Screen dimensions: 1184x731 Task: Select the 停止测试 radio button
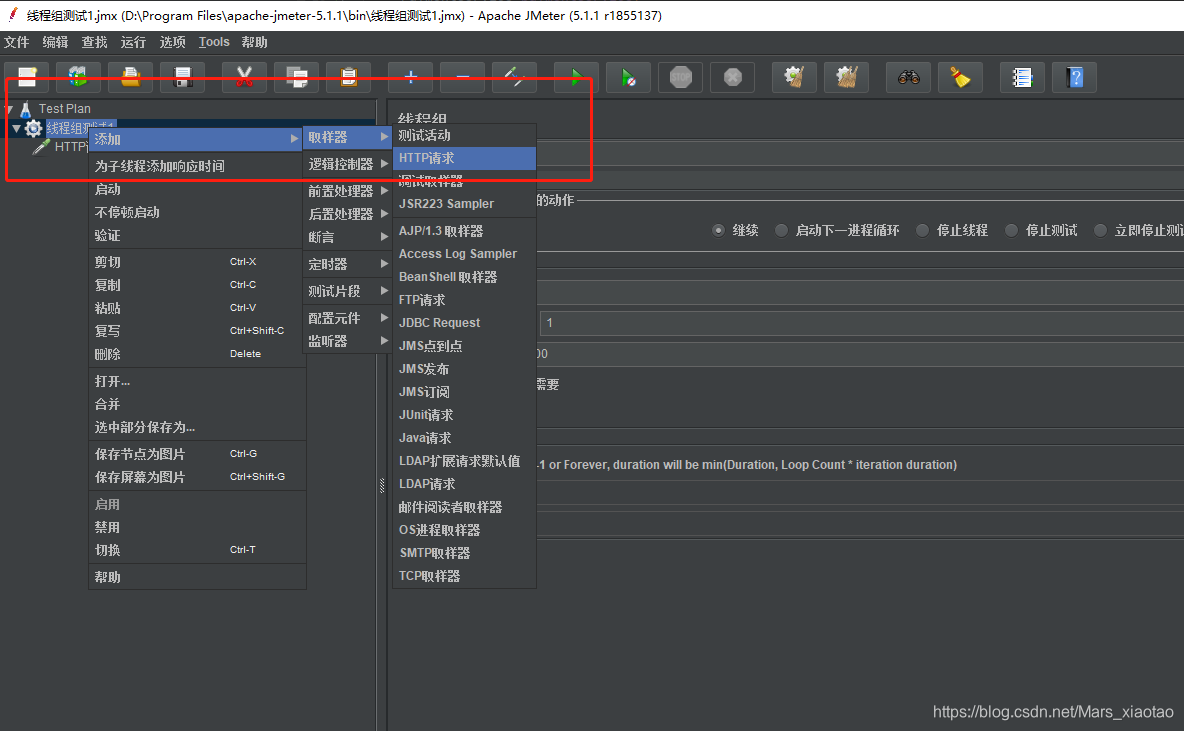pyautogui.click(x=1011, y=230)
